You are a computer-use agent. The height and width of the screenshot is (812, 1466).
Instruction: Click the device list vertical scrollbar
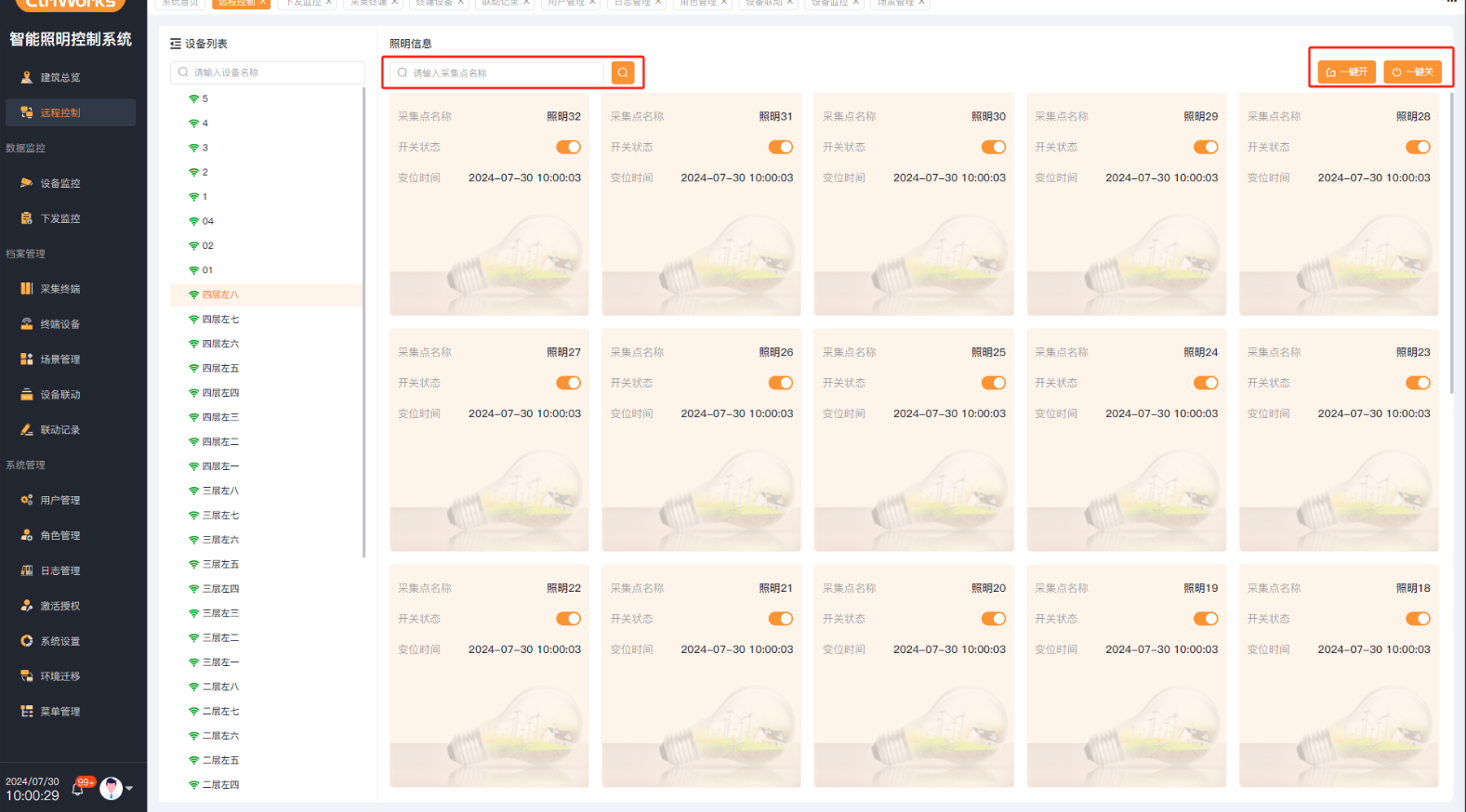tap(363, 325)
